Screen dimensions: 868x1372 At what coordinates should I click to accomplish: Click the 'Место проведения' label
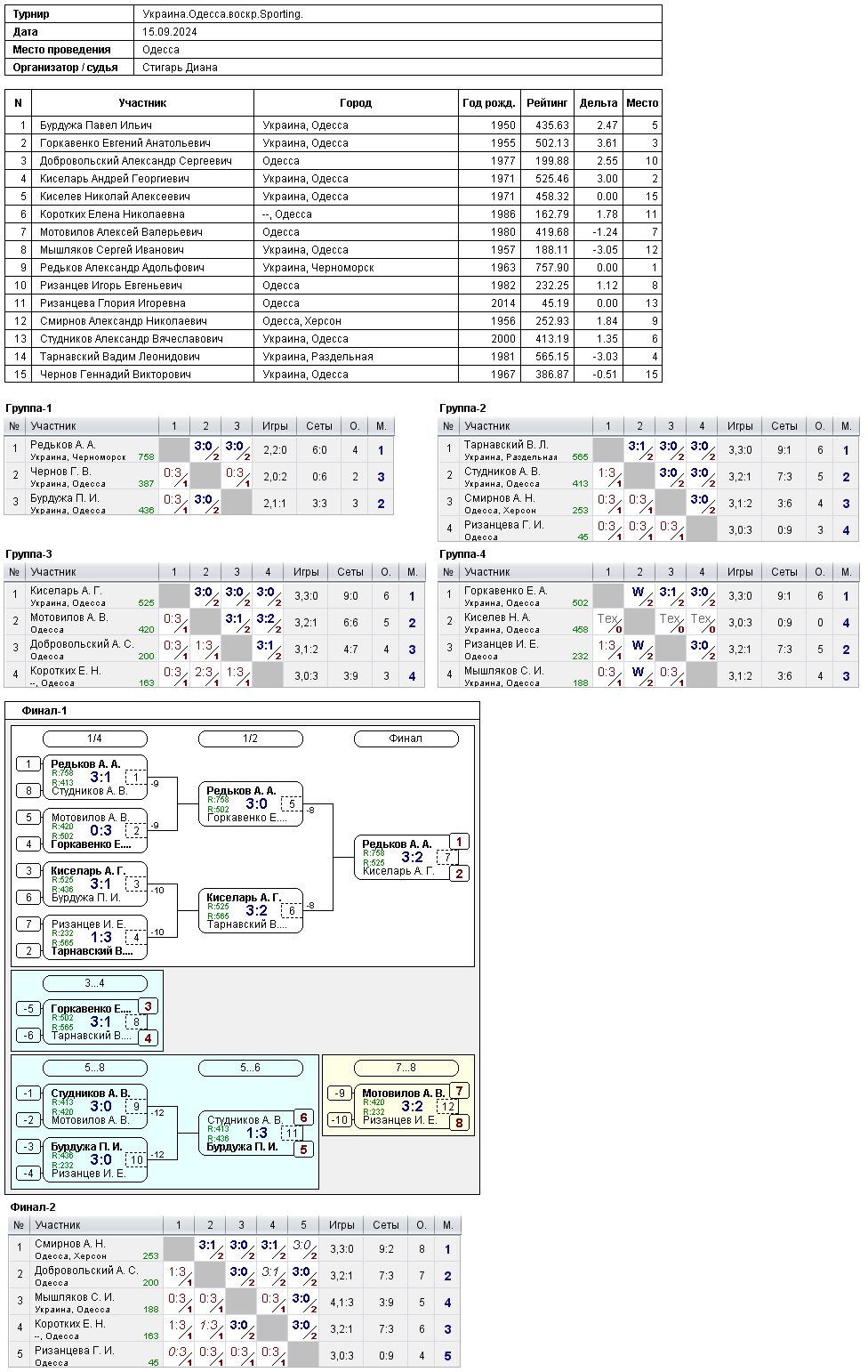[62, 50]
